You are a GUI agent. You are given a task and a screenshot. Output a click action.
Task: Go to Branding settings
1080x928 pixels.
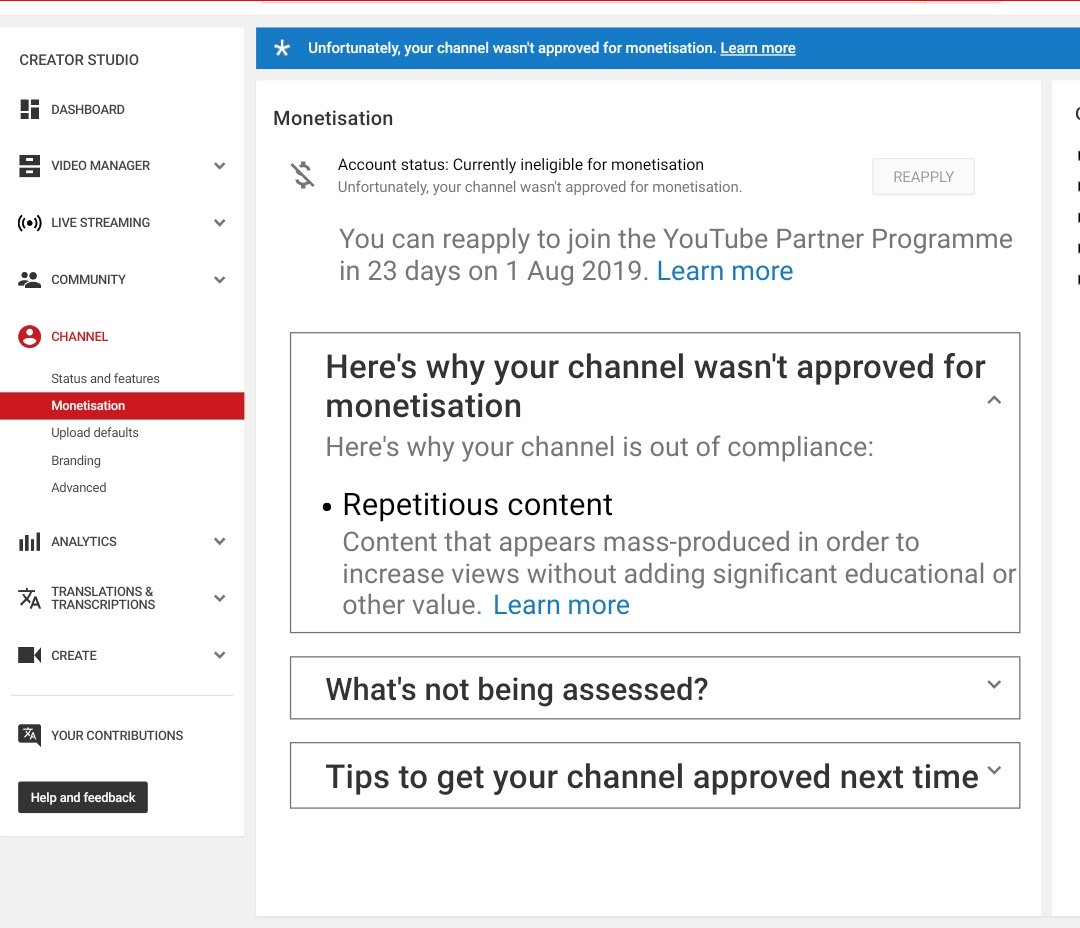[76, 460]
